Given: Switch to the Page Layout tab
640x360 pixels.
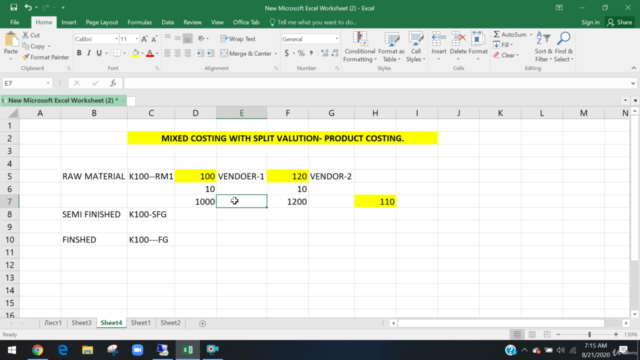Looking at the screenshot, I should click(102, 22).
